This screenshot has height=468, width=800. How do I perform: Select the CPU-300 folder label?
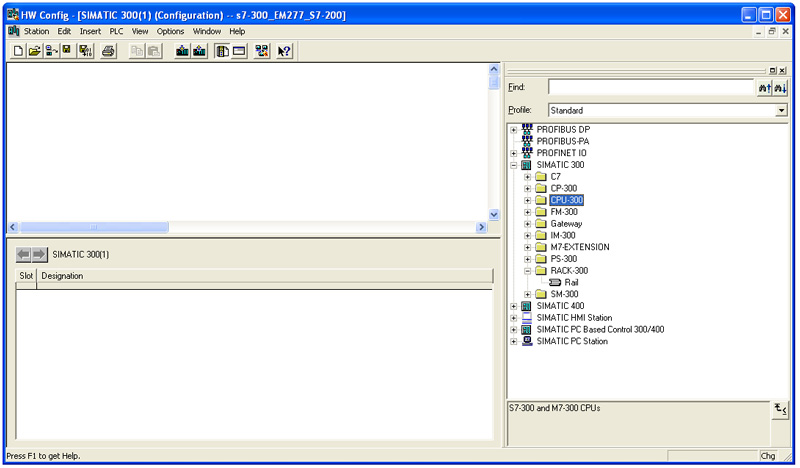point(566,200)
